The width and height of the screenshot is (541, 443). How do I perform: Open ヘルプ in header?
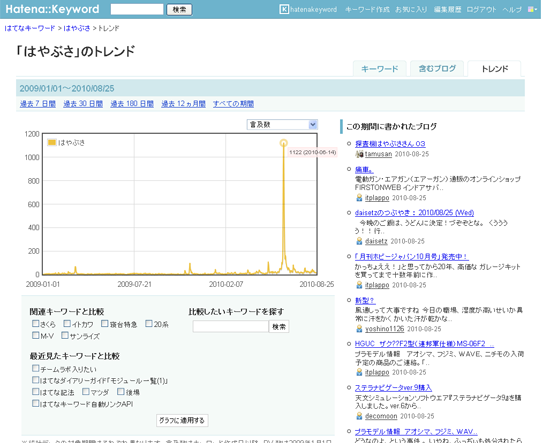coord(512,10)
